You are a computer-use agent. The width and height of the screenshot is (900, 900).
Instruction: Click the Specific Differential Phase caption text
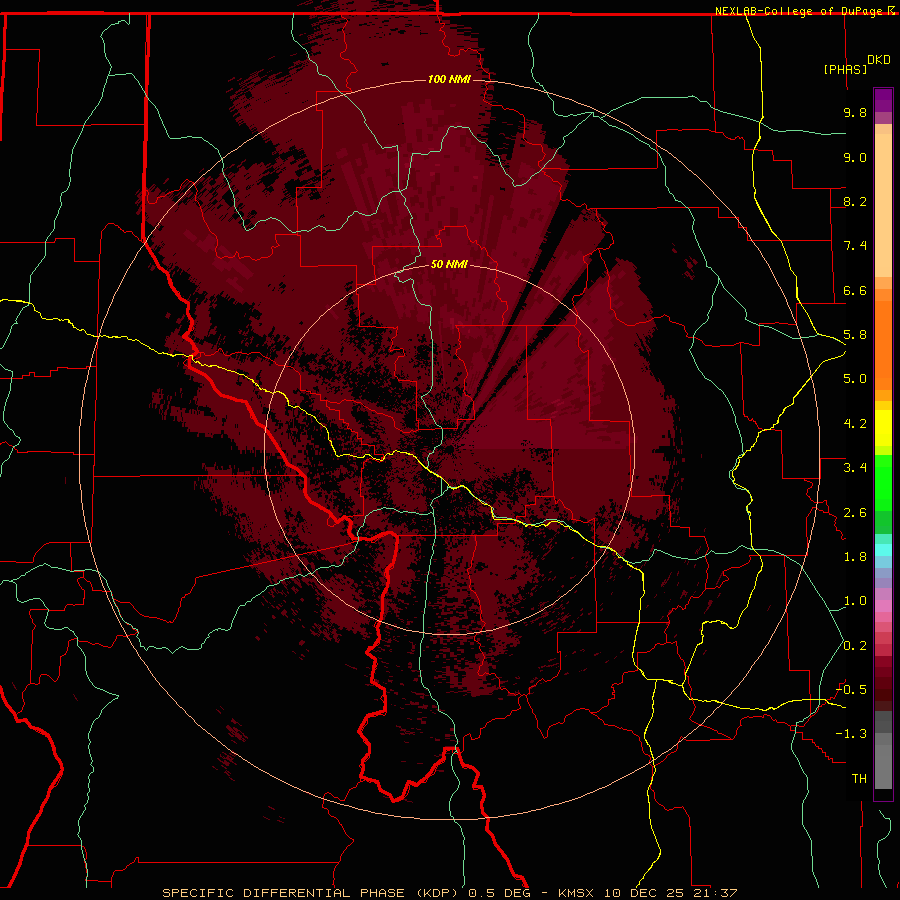pyautogui.click(x=312, y=893)
